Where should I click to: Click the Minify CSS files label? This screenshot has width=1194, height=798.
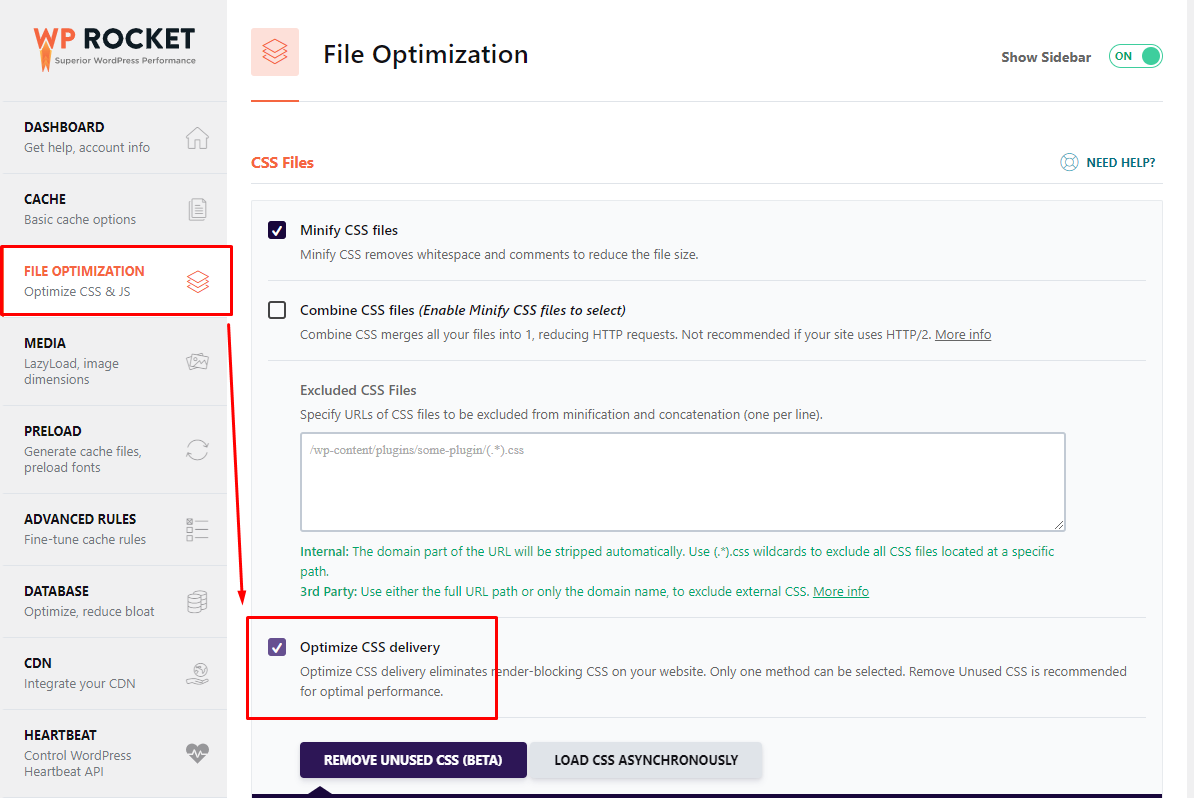tap(349, 230)
